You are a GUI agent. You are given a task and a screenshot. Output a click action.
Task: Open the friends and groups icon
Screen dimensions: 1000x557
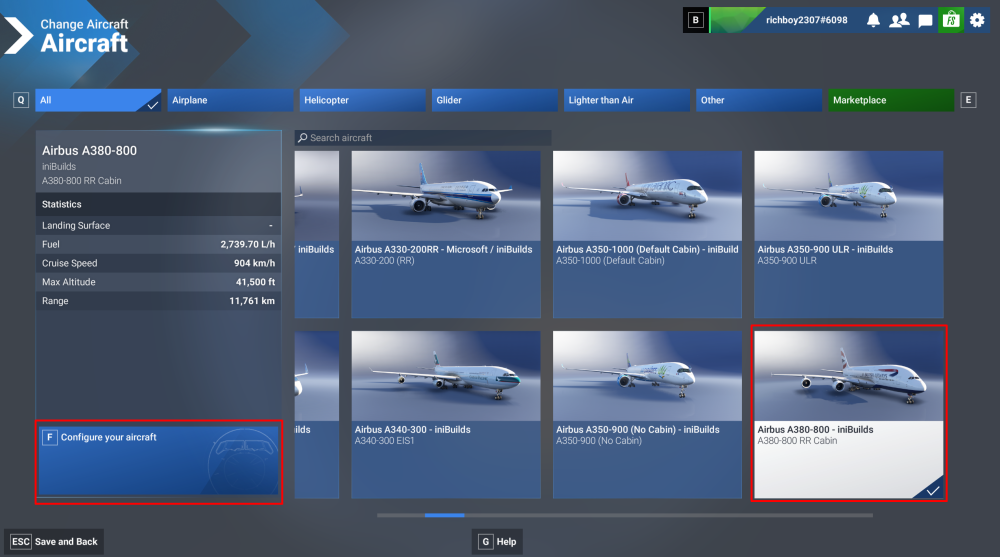(x=899, y=20)
